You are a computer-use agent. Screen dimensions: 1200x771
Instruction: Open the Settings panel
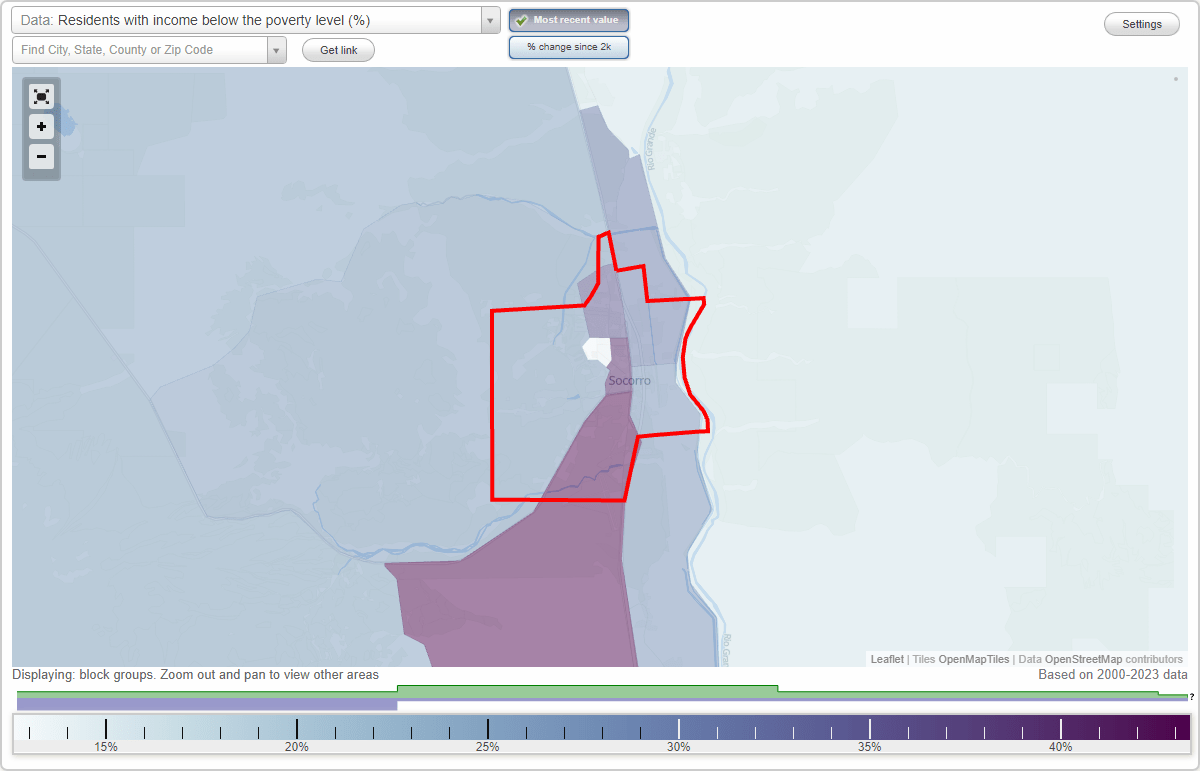[1141, 23]
